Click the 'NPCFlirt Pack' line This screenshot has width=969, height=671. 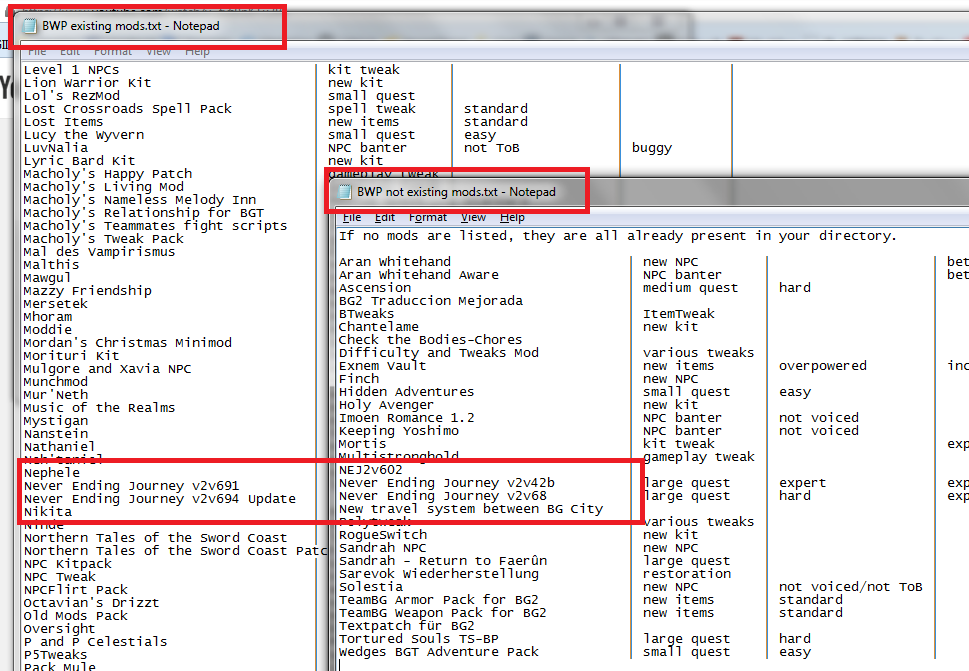(x=75, y=589)
